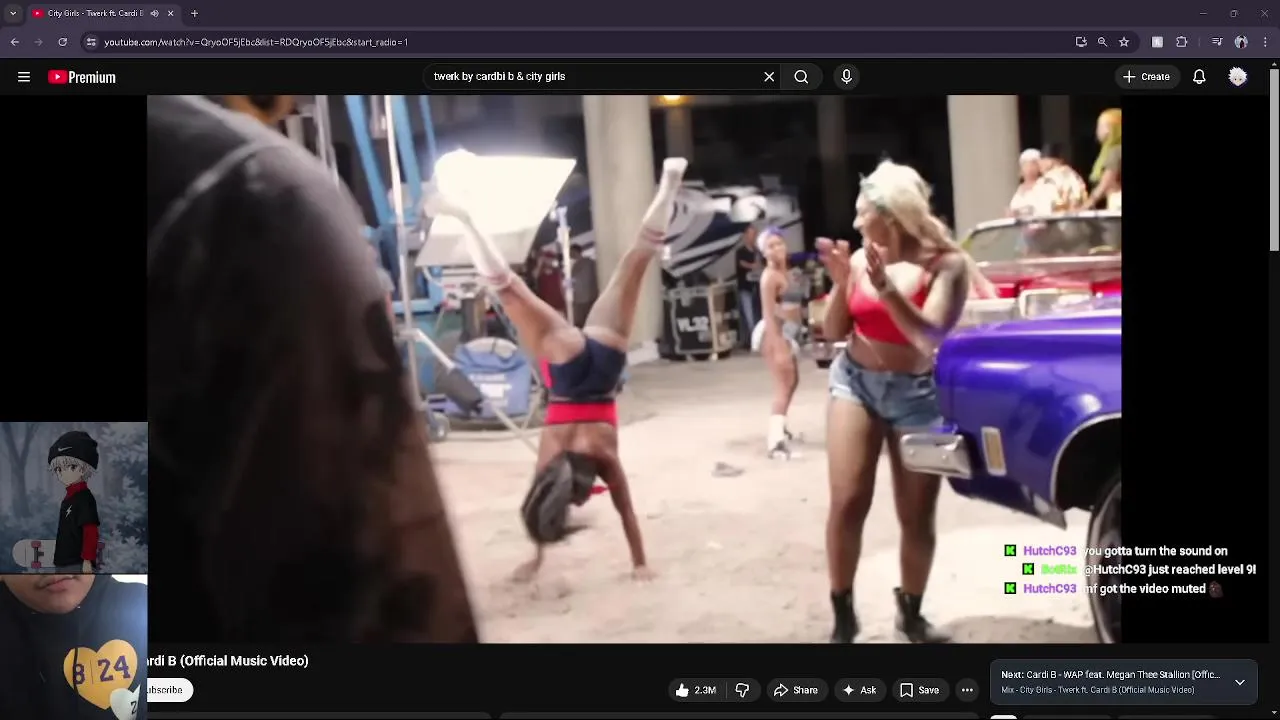Go to YouTube Premium home logo

click(82, 77)
